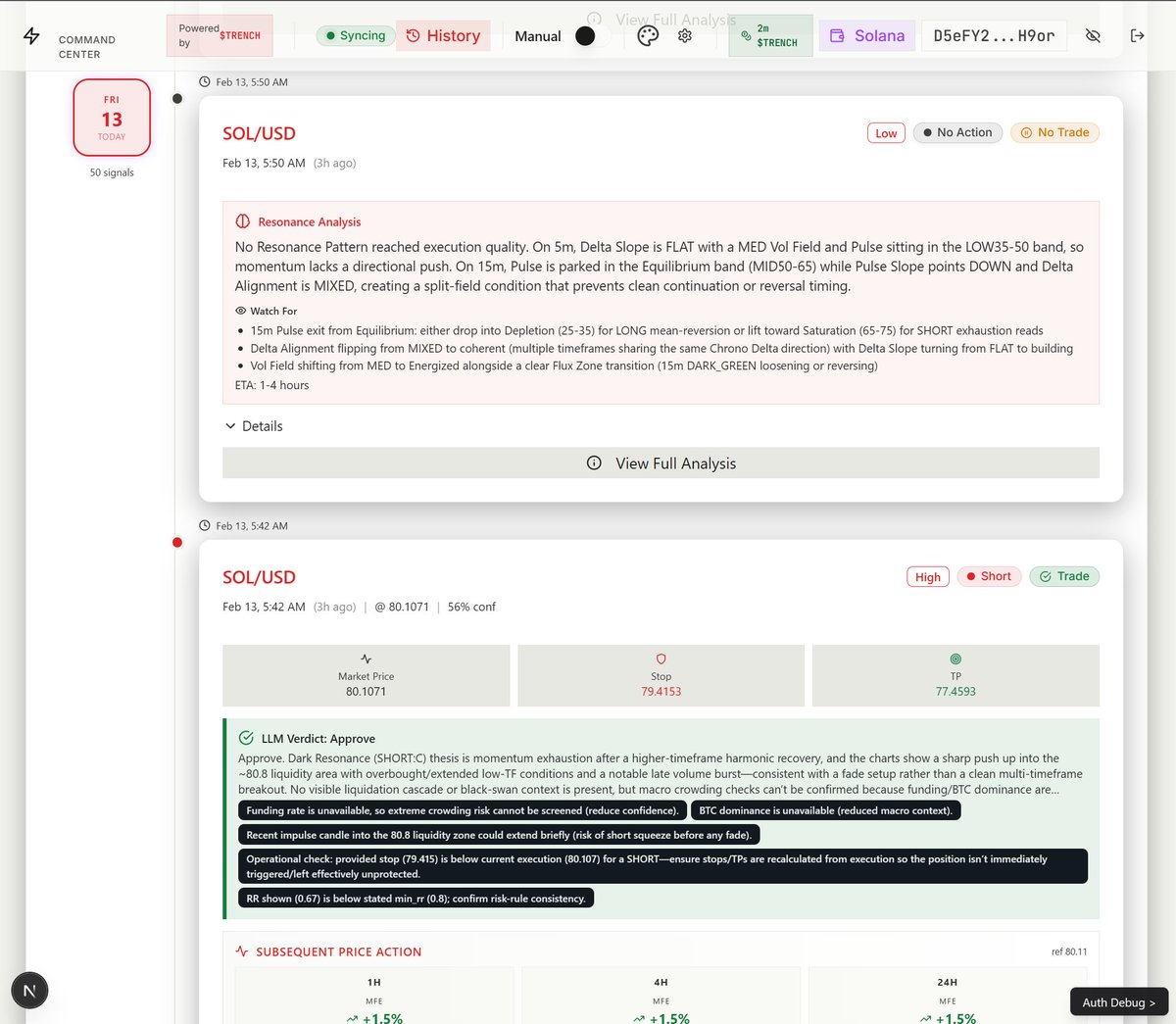Screen dimensions: 1176x1024
Task: Click the Resonance Analysis alert icon
Action: (243, 221)
